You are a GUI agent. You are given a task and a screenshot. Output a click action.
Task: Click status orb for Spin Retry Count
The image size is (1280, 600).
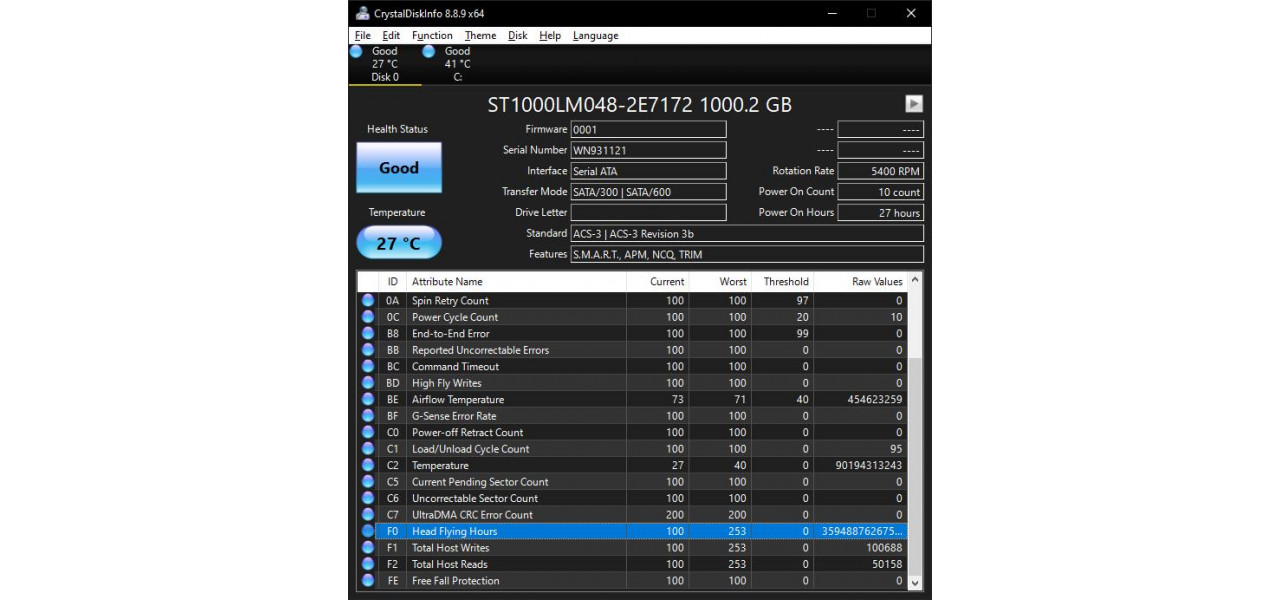coord(368,300)
